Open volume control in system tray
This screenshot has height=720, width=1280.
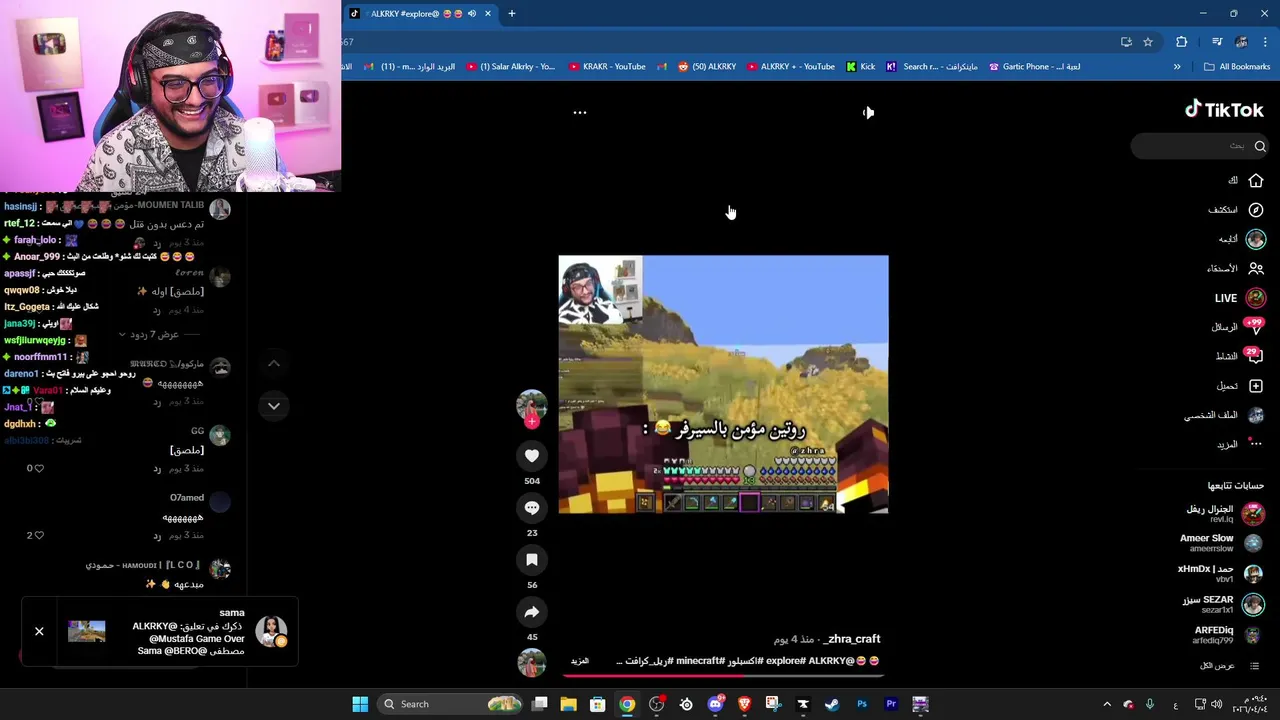(1216, 704)
